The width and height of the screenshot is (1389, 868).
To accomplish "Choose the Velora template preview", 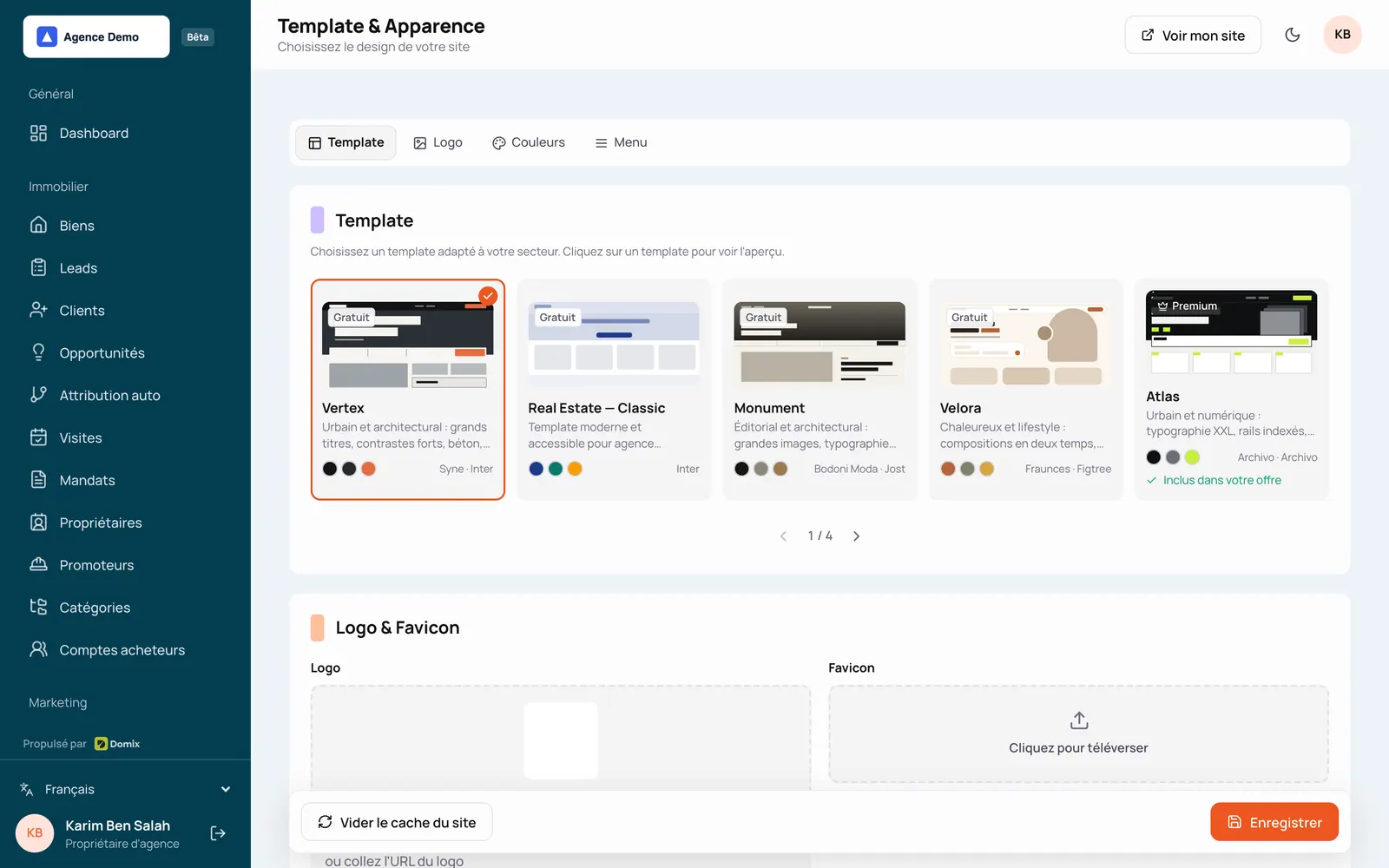I will pyautogui.click(x=1025, y=345).
